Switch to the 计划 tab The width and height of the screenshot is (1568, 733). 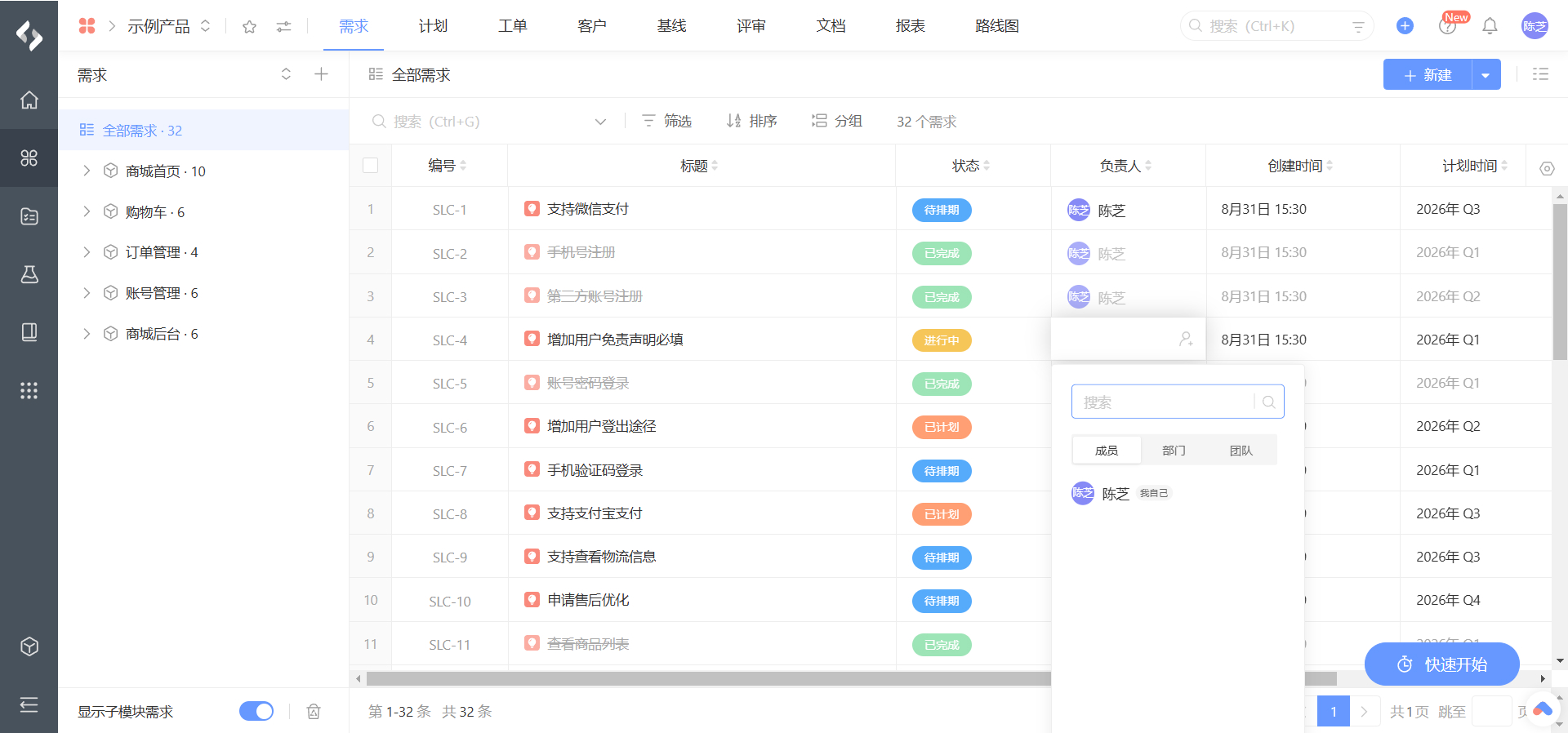433,26
